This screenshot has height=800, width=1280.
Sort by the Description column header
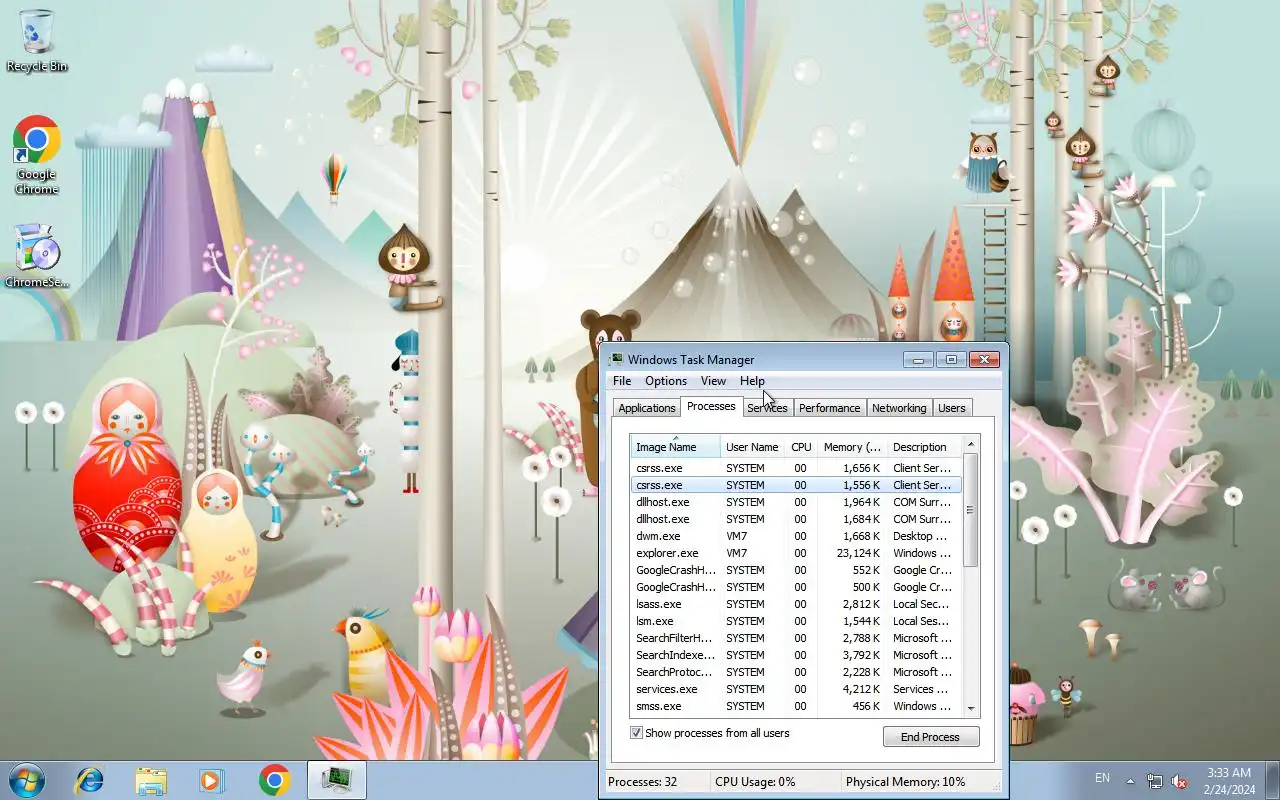[924, 447]
